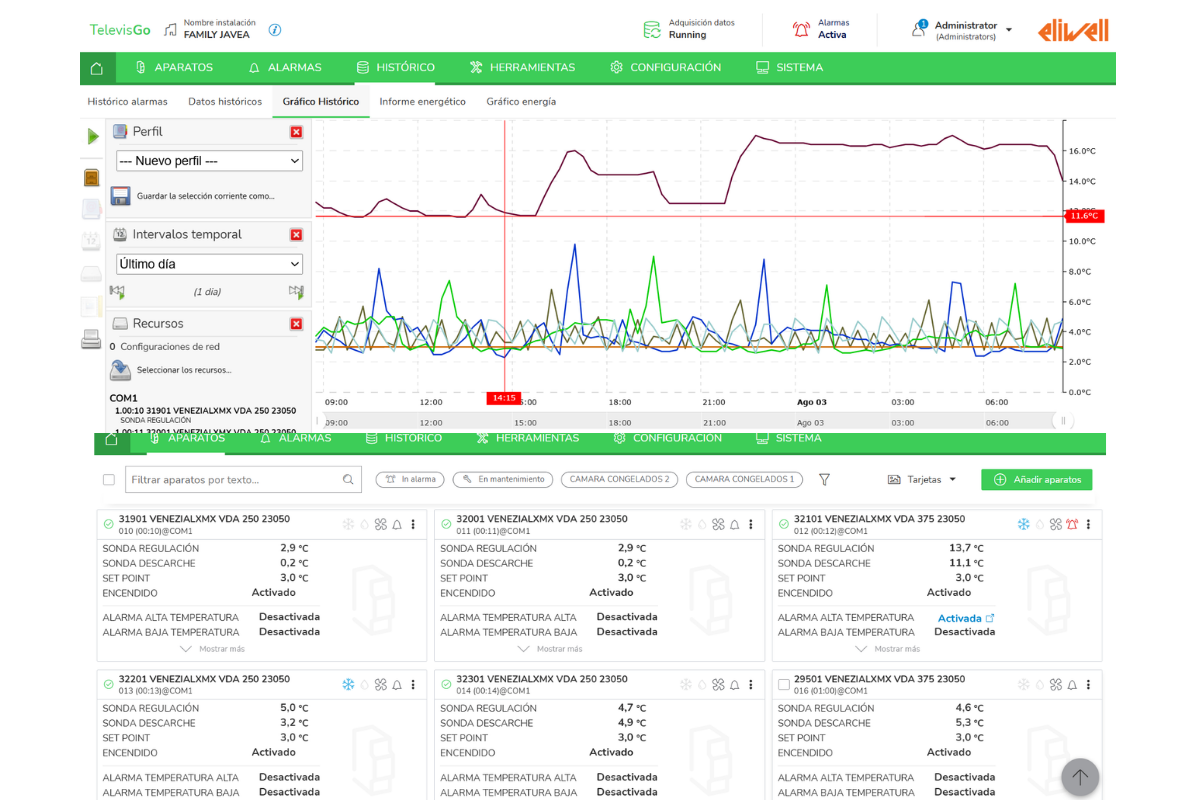This screenshot has width=1200, height=800.
Task: Switch to the Histórico alarmas tab
Action: (128, 102)
